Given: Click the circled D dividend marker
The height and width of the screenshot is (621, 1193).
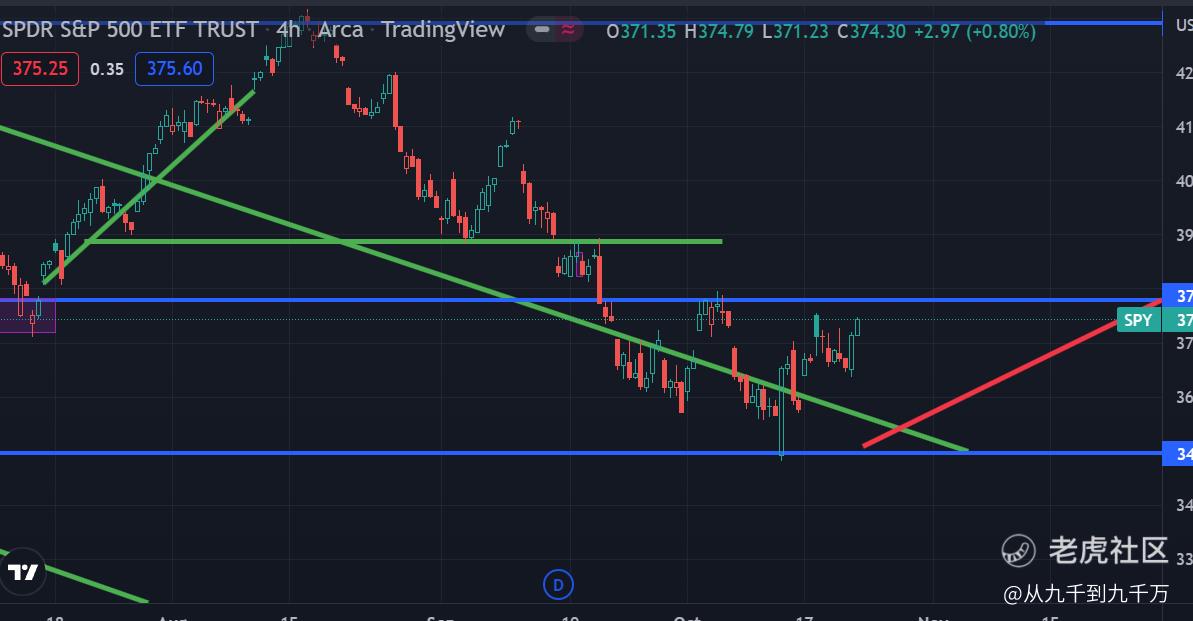Looking at the screenshot, I should [558, 584].
